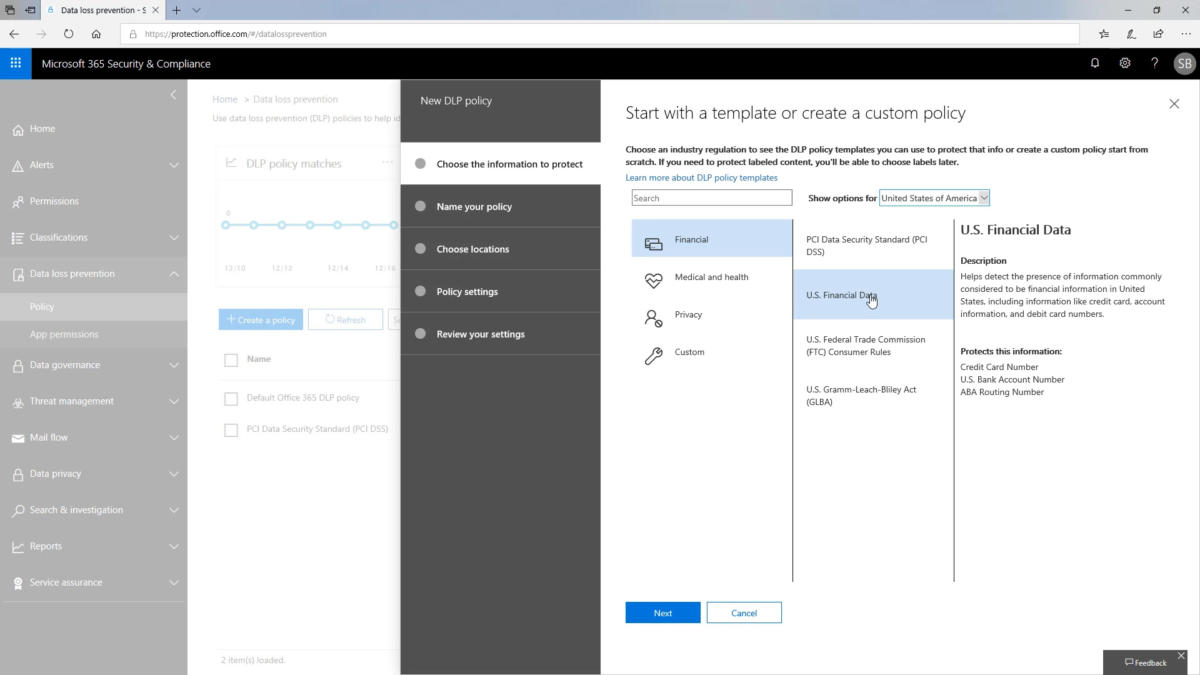
Task: Open the app launcher waffle icon
Action: 16,63
